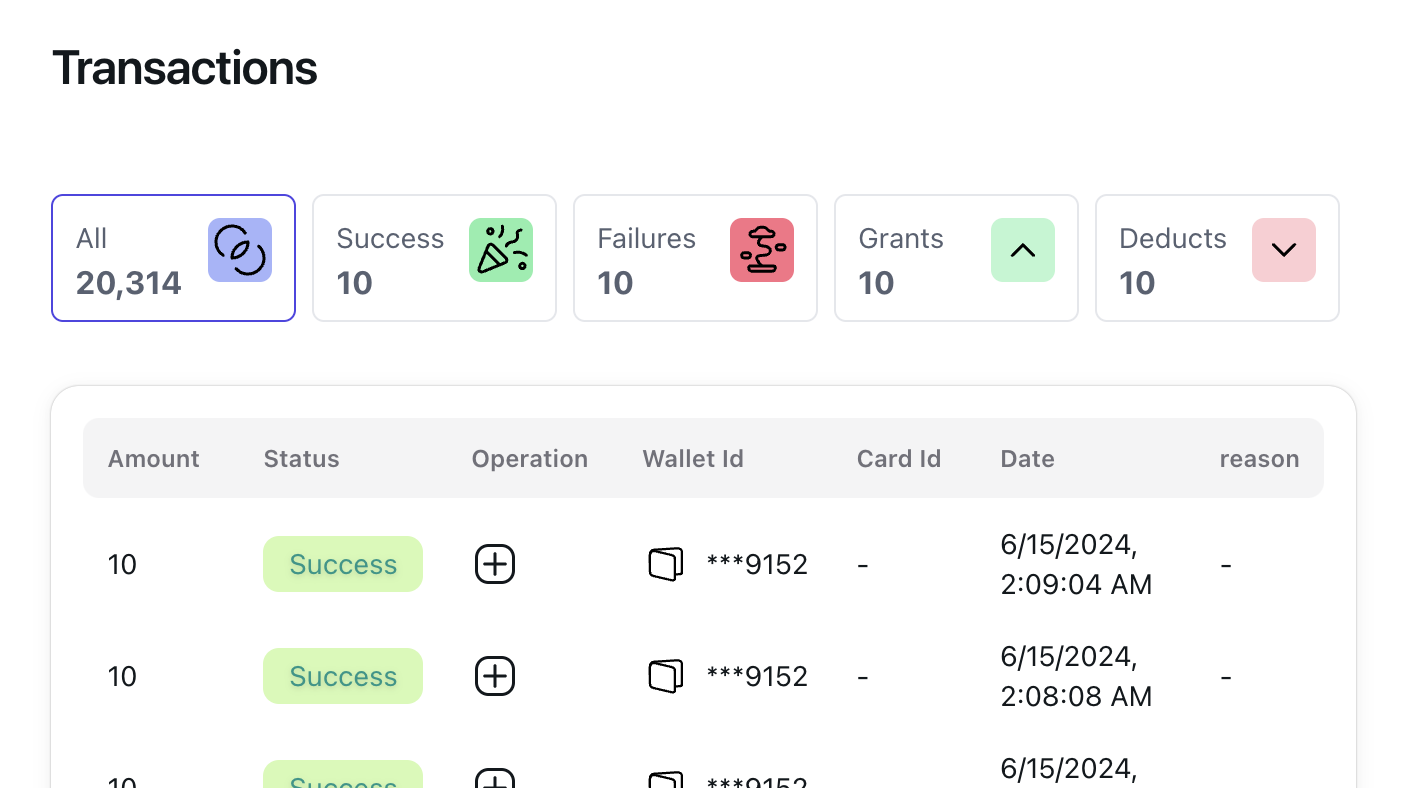Click the Operation column header

coord(530,459)
